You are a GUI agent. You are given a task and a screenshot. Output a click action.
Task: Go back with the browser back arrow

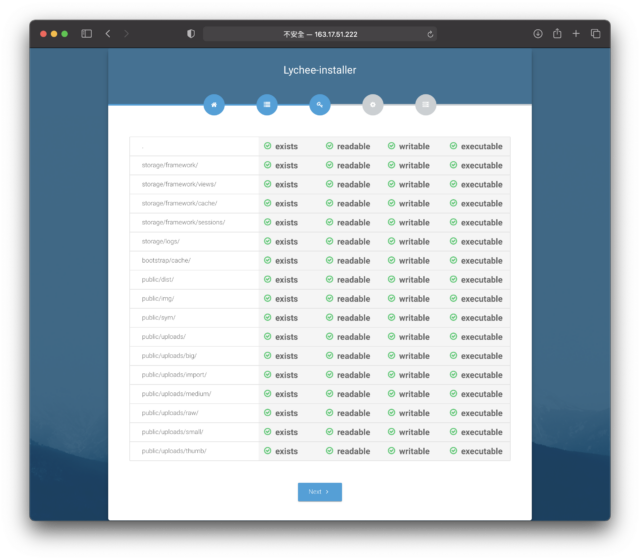tap(108, 34)
